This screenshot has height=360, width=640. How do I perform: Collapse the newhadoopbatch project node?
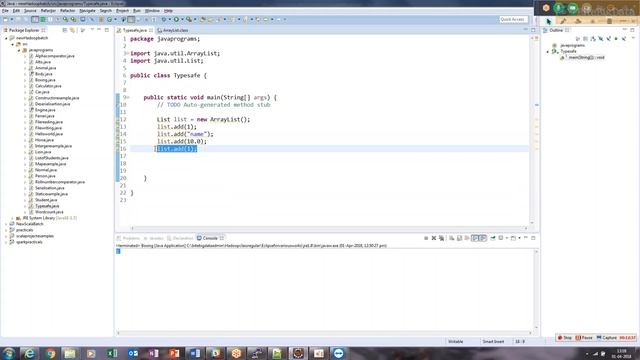pyautogui.click(x=6, y=38)
